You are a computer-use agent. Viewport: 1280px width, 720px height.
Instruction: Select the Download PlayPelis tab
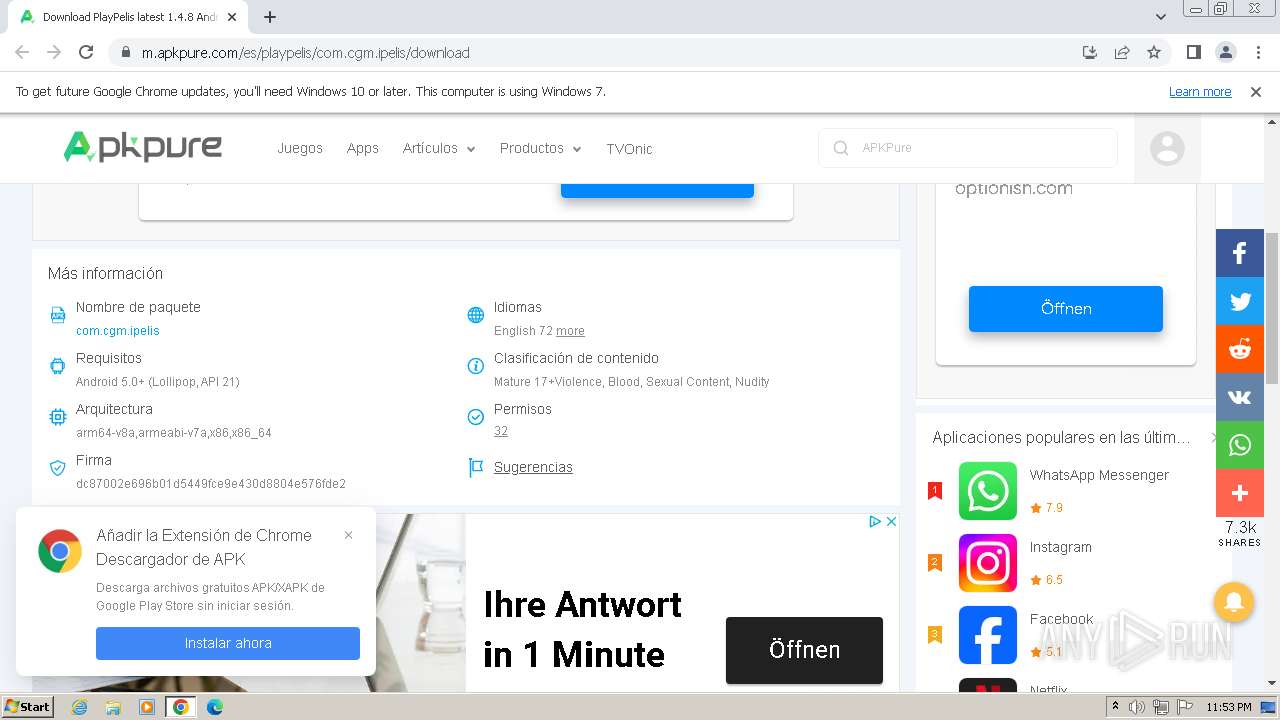point(130,17)
